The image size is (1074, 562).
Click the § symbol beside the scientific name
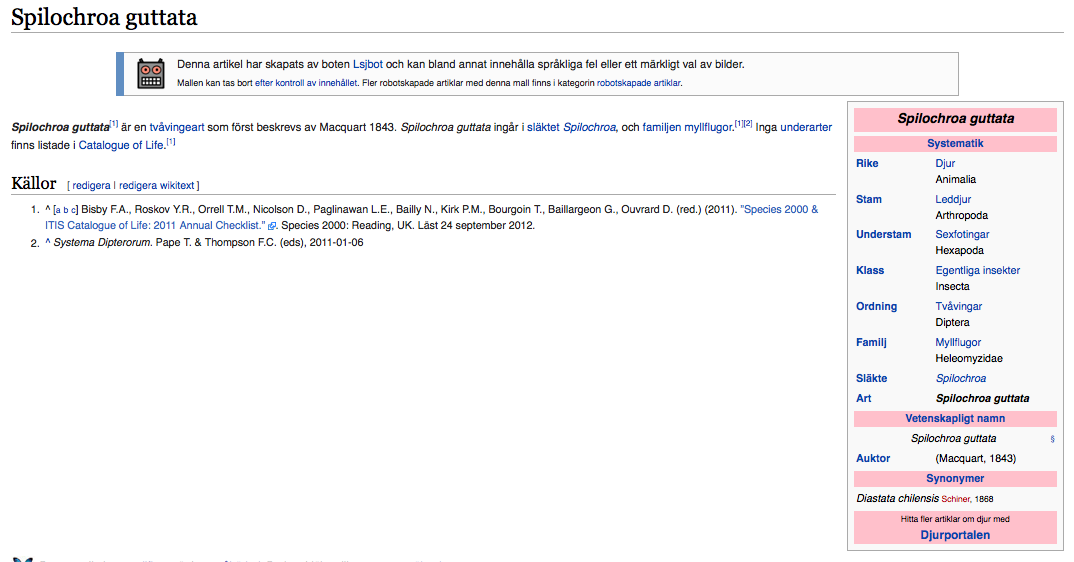pos(1051,439)
